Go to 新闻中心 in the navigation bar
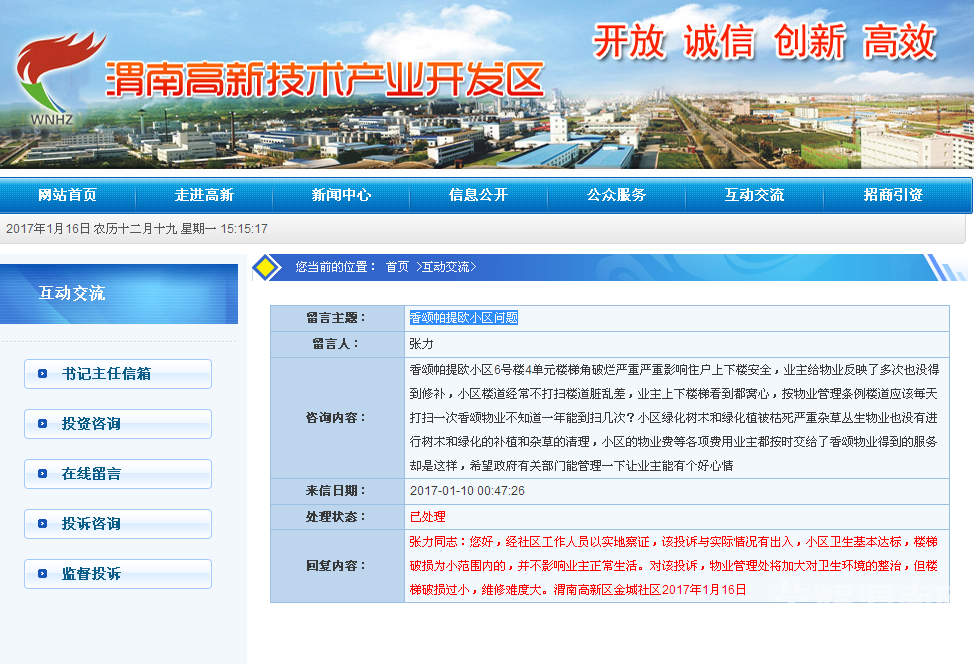 pyautogui.click(x=342, y=195)
